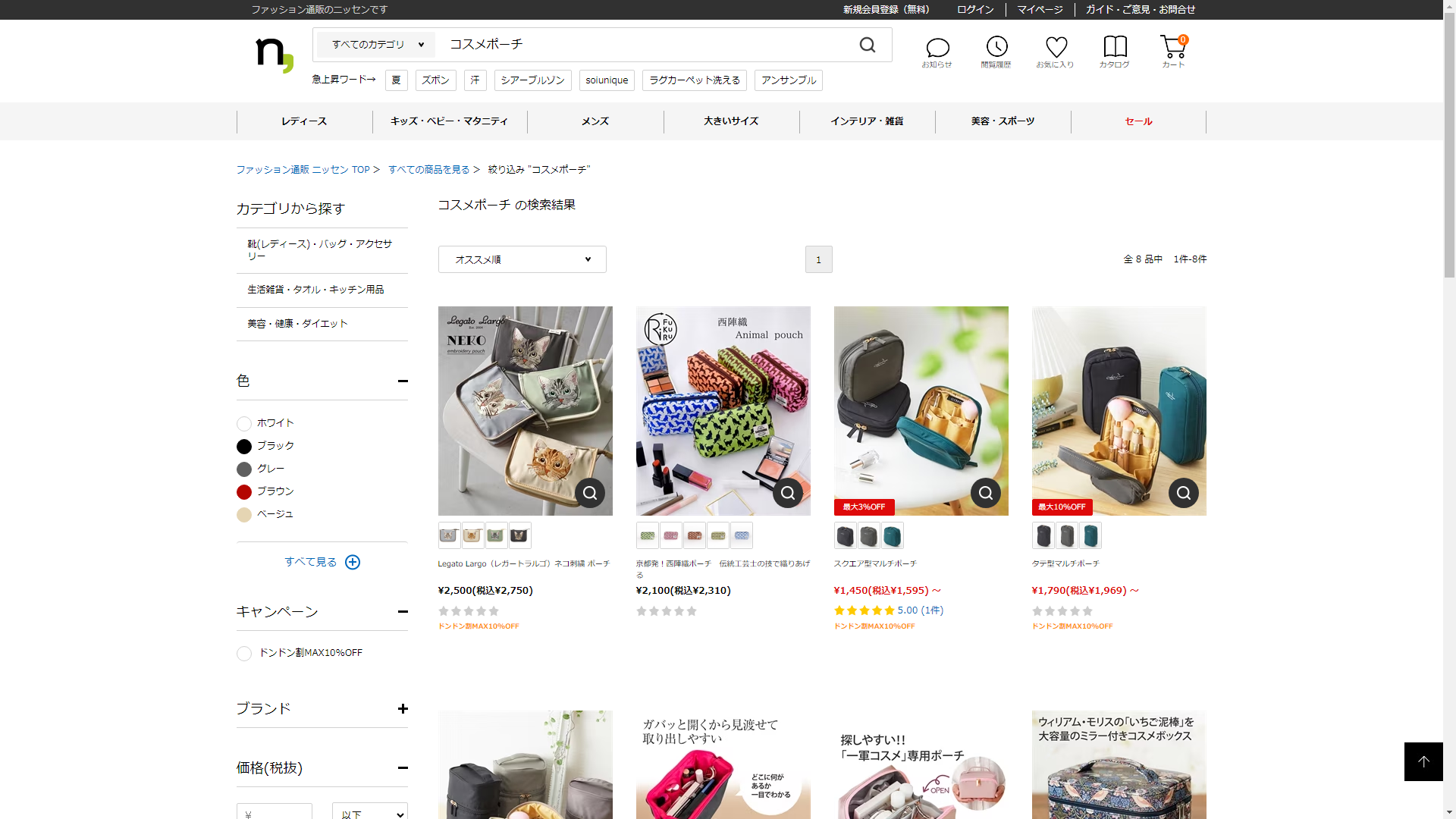Open the セール menu tab
This screenshot has width=1456, height=819.
pyautogui.click(x=1138, y=121)
